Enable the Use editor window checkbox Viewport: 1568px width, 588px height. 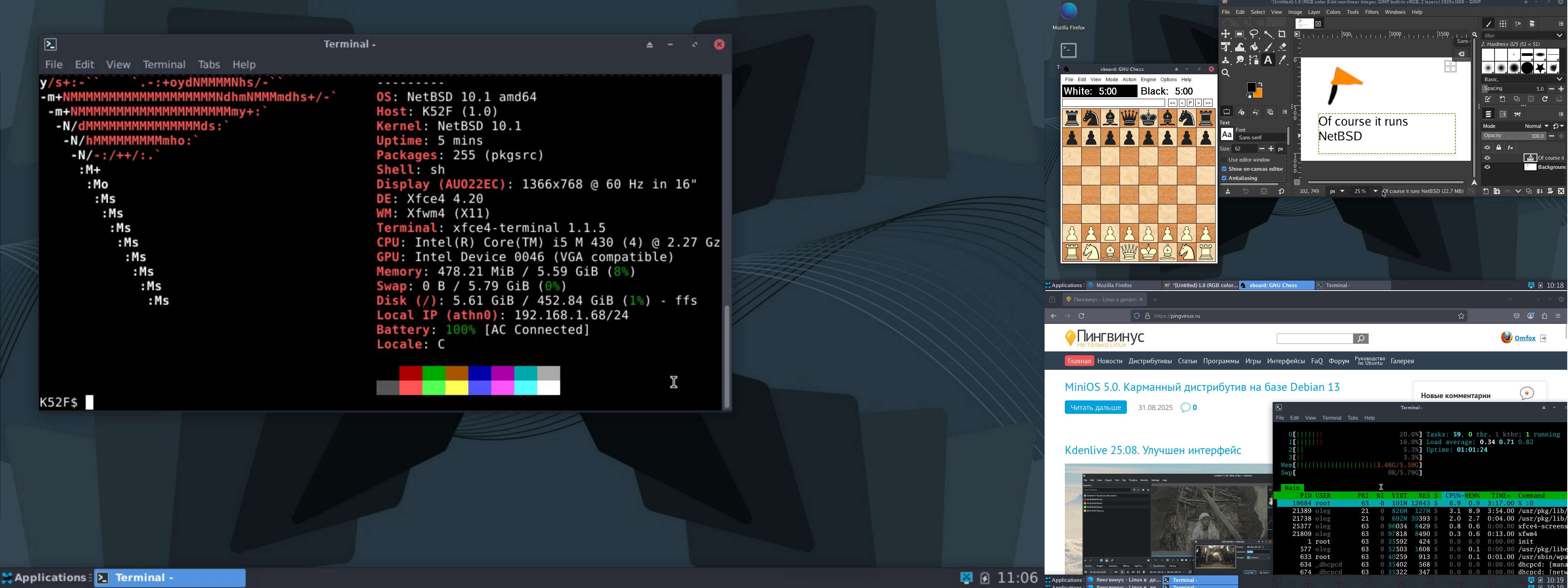pos(1224,160)
